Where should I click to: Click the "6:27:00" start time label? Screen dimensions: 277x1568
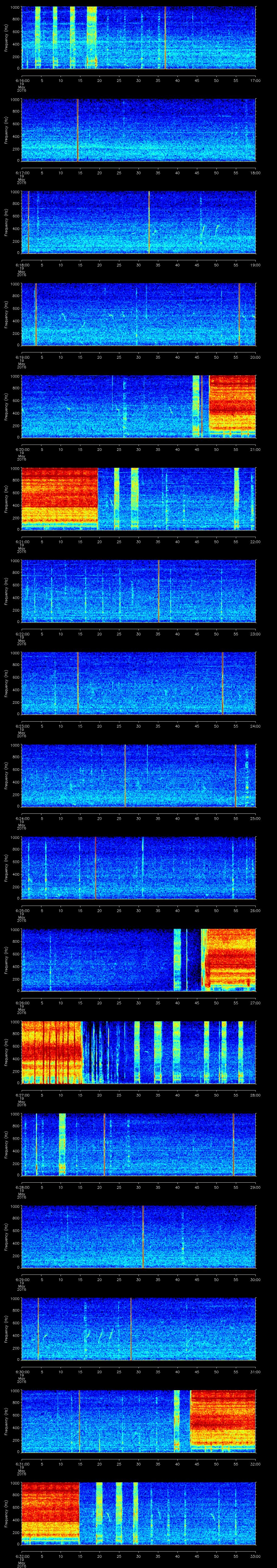point(22,1095)
